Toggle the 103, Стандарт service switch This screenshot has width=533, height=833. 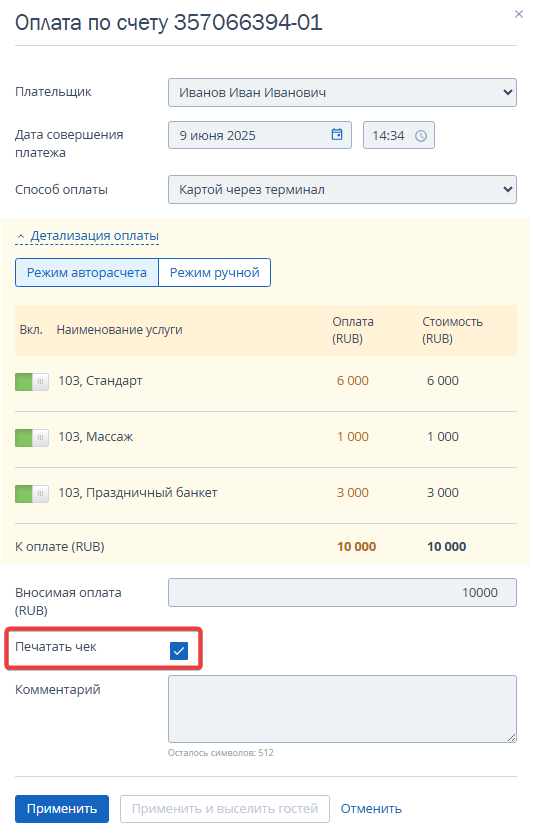click(32, 381)
